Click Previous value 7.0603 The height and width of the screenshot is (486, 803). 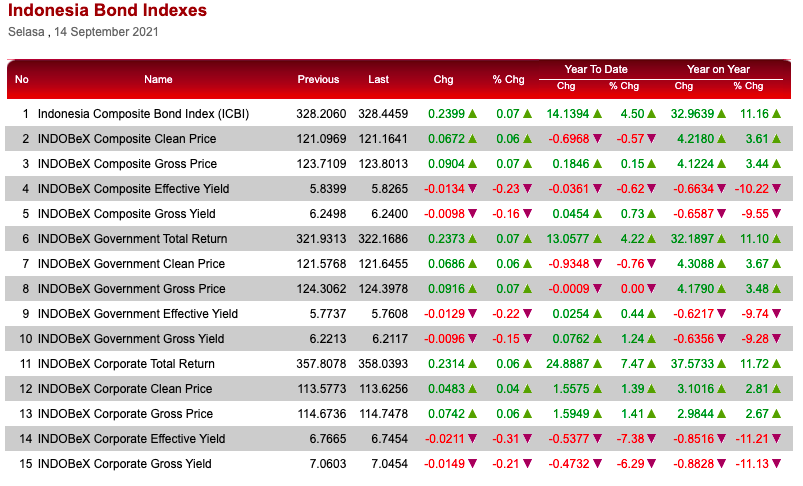click(x=328, y=463)
